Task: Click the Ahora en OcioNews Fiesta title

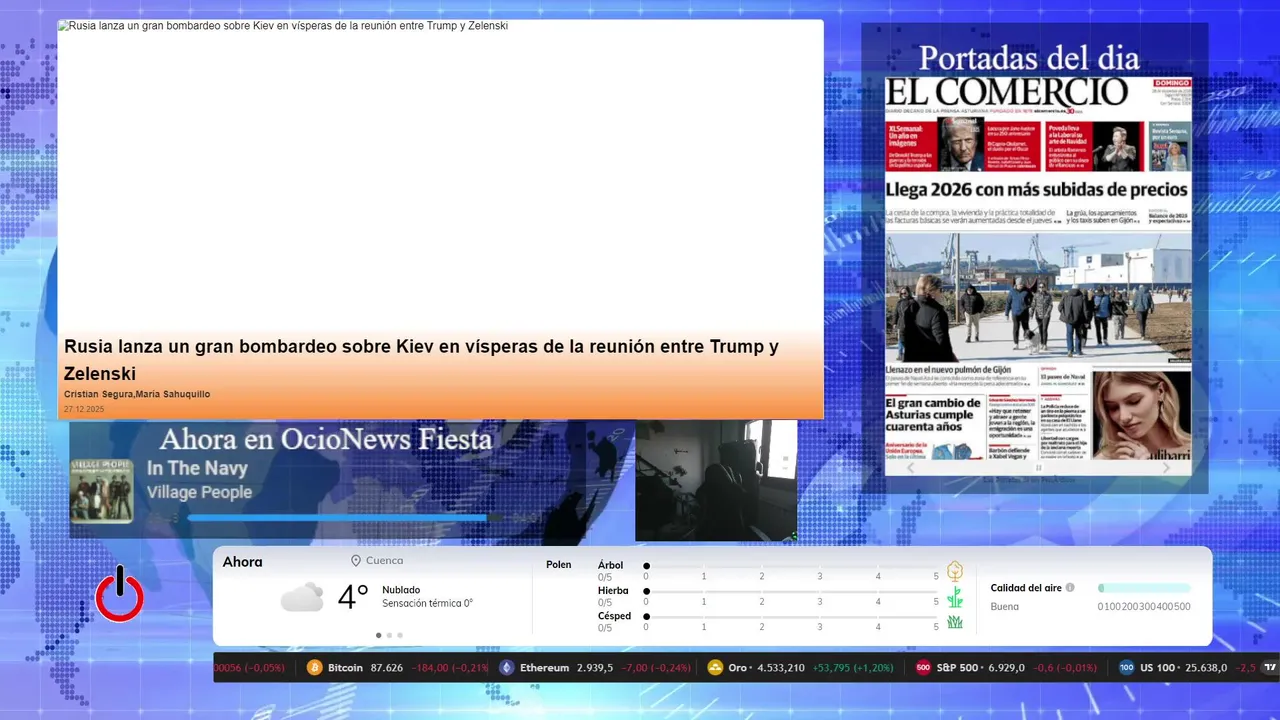Action: [x=326, y=439]
